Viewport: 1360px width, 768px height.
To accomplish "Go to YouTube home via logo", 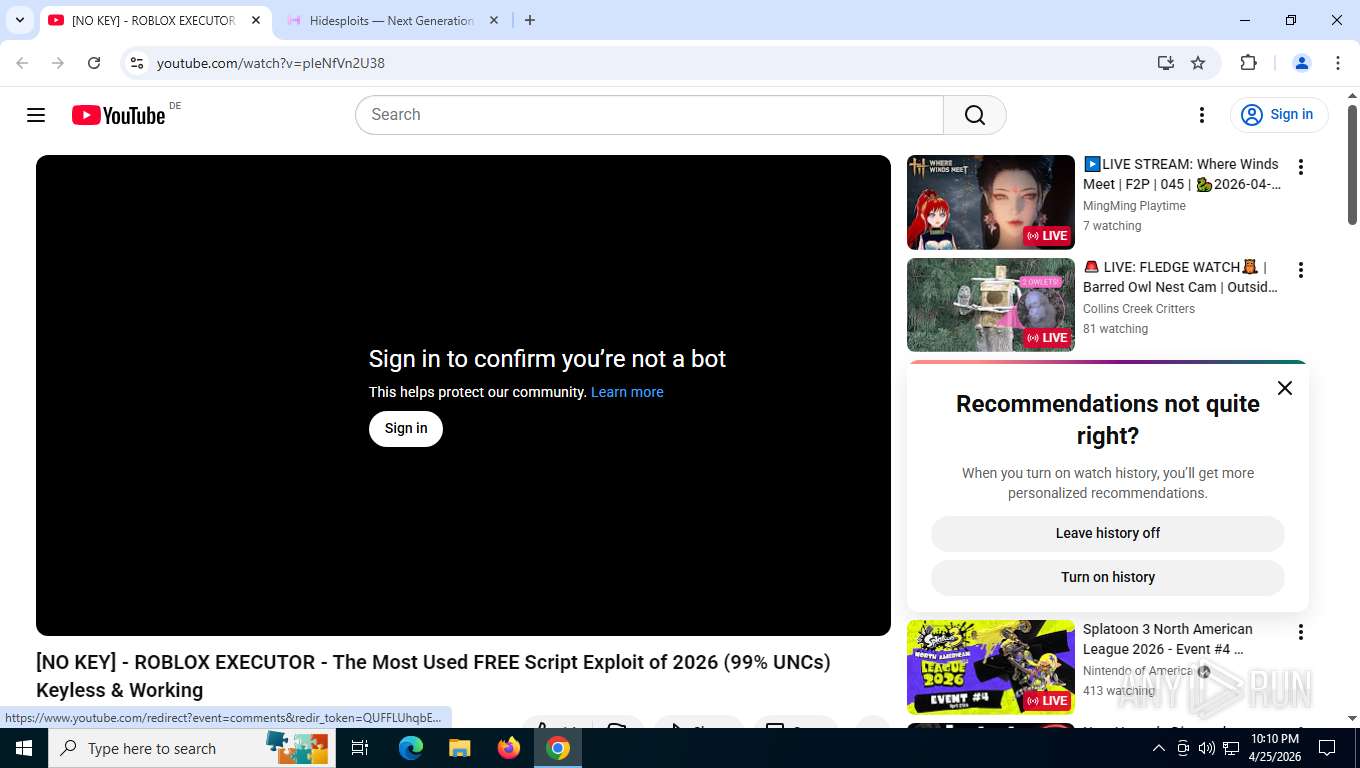I will click(118, 115).
